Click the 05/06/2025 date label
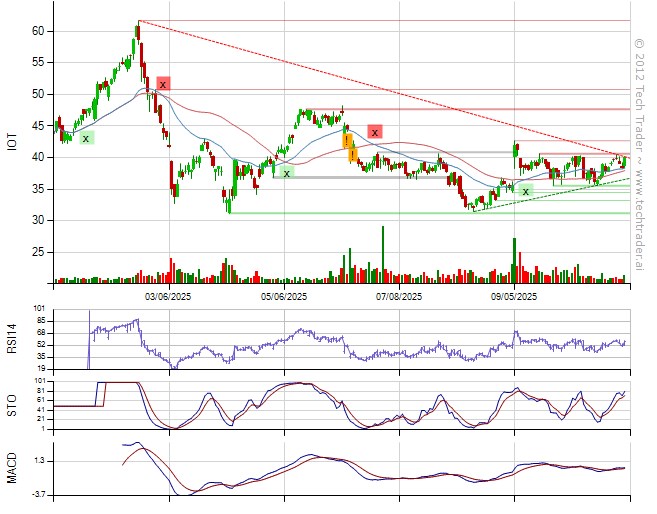This screenshot has width=657, height=514. [285, 296]
